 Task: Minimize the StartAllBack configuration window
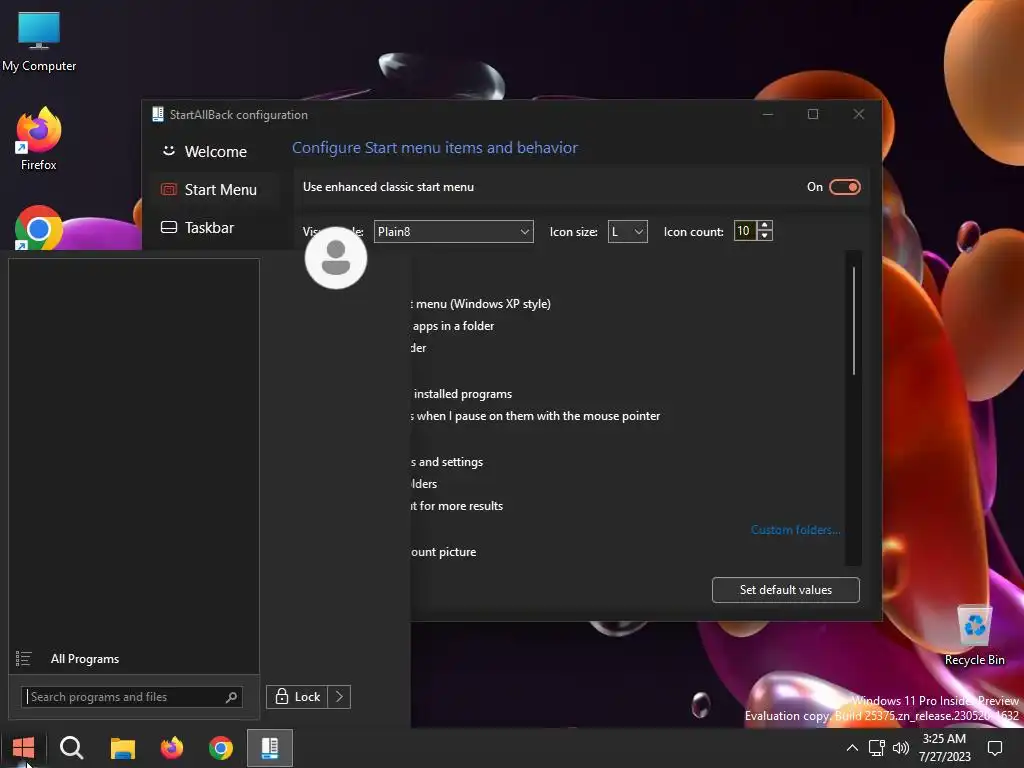point(768,114)
